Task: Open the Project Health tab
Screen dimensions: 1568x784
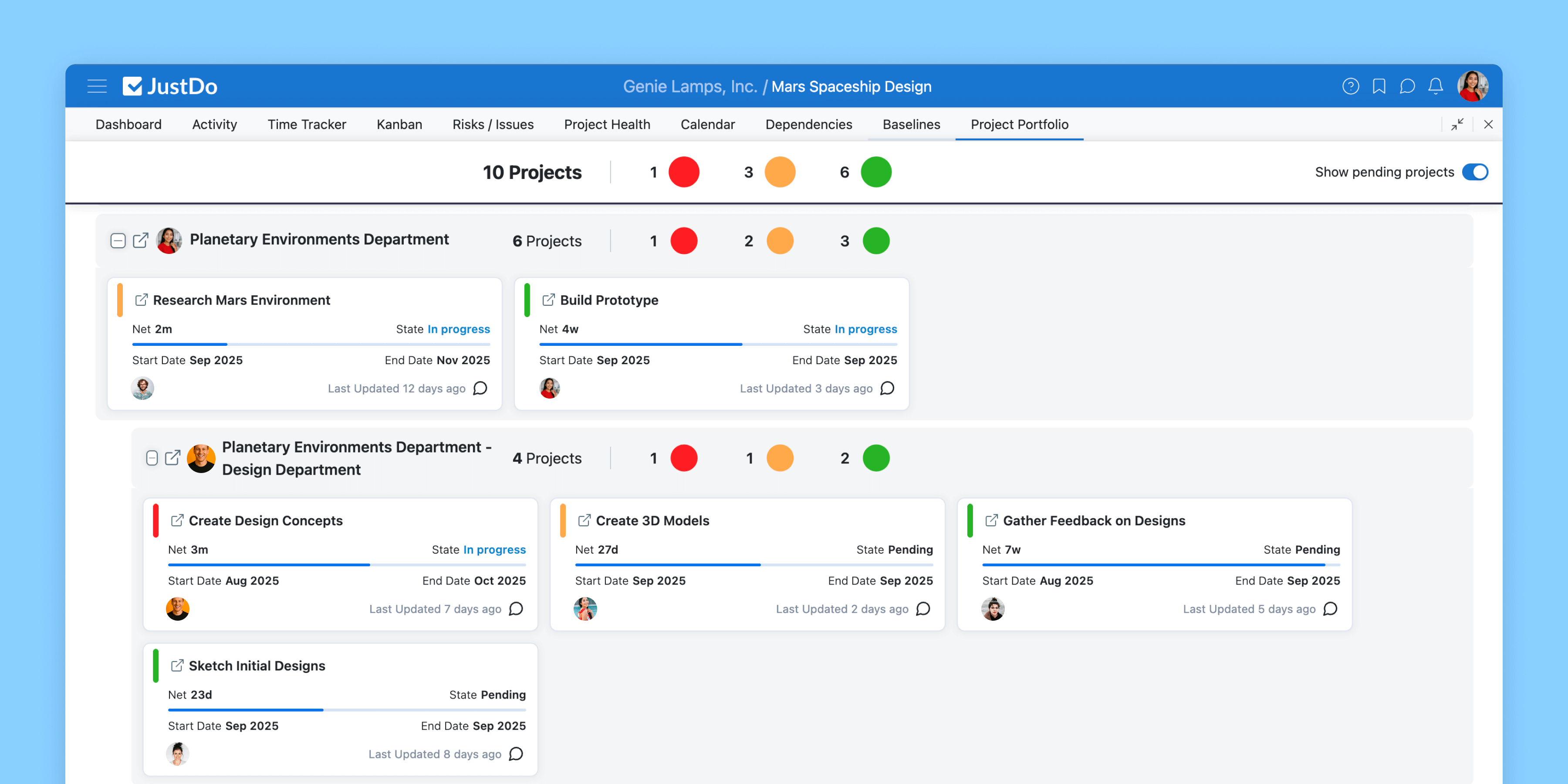Action: [606, 124]
